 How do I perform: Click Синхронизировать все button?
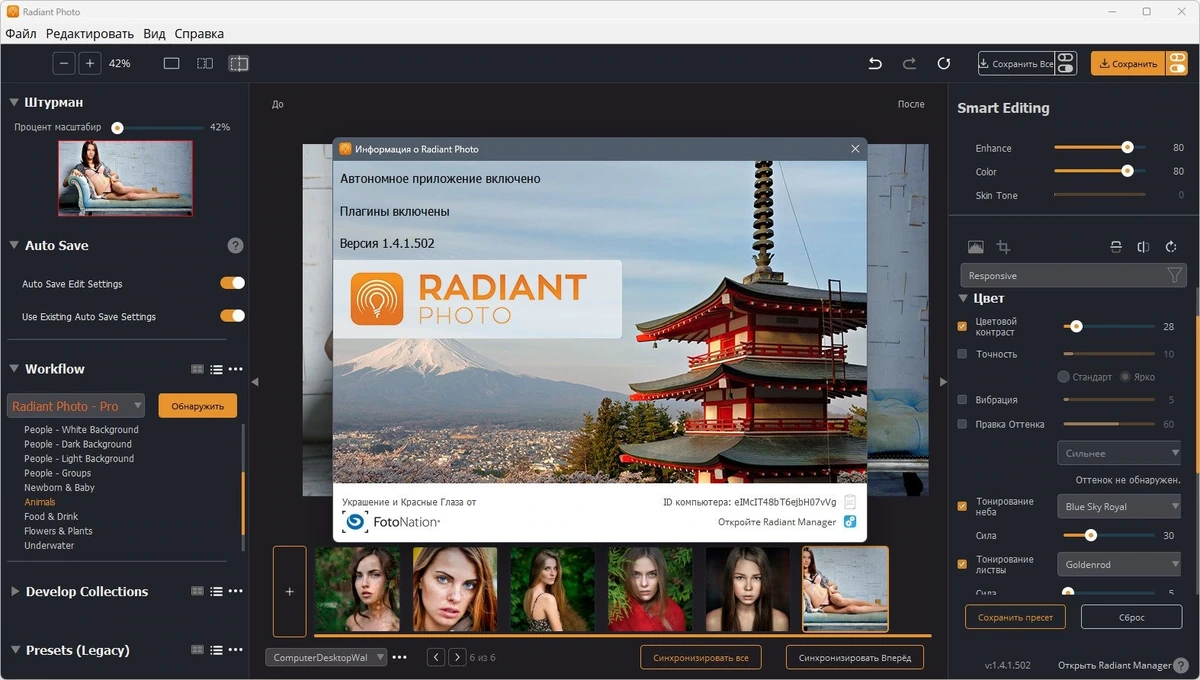coord(701,657)
